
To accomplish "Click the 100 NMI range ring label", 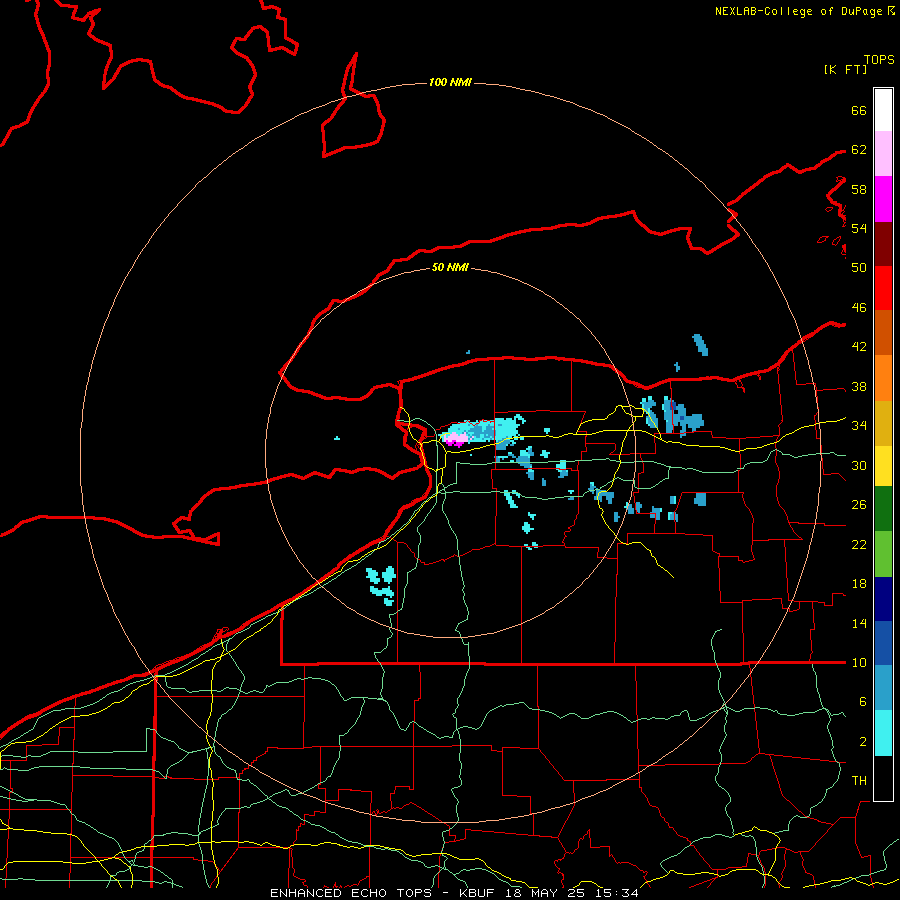I will click(450, 83).
